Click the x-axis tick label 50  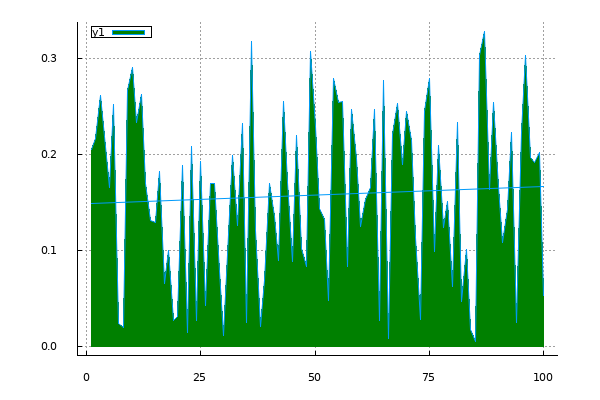314,377
